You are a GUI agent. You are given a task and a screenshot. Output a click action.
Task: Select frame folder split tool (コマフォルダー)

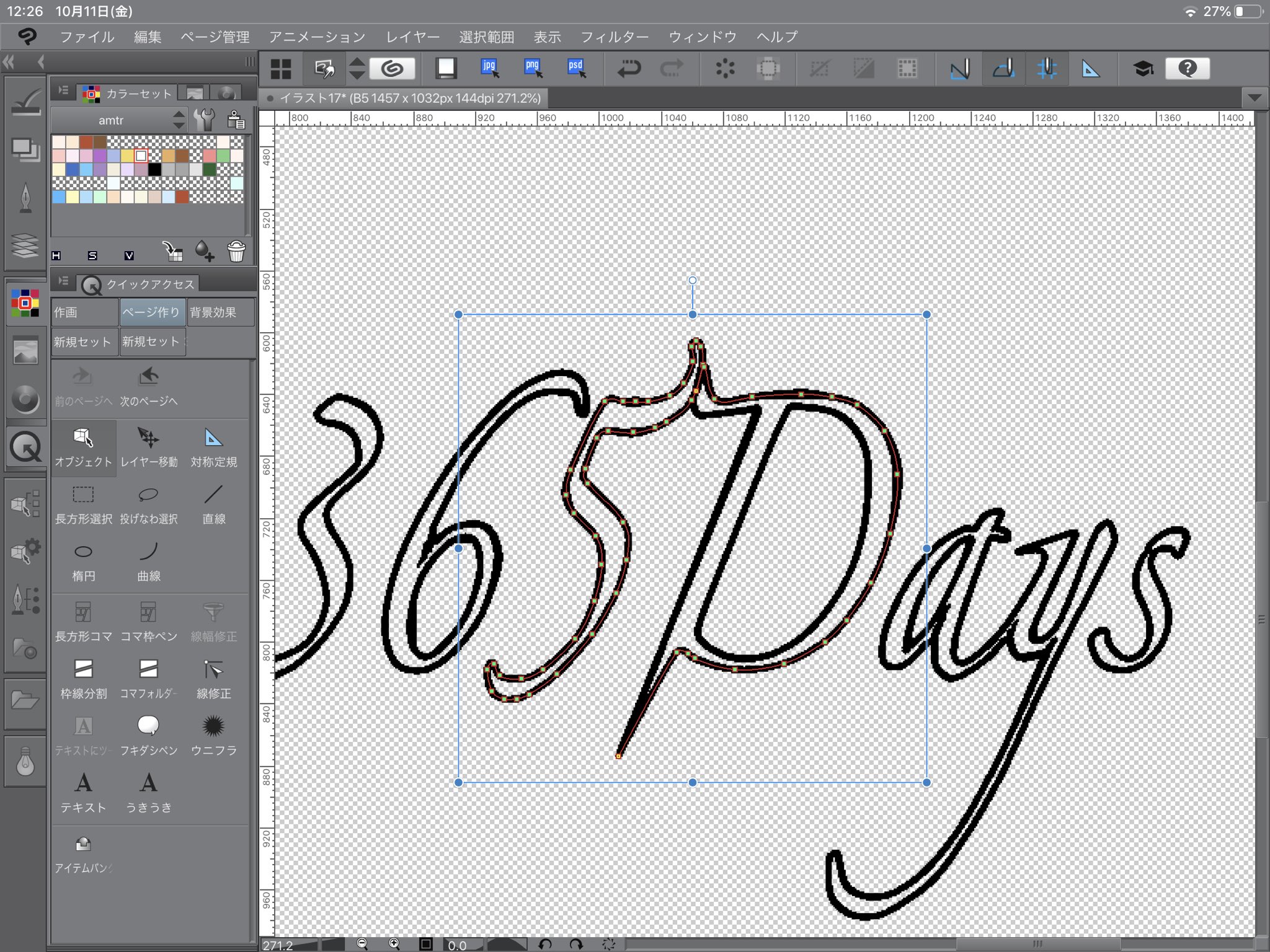click(x=149, y=679)
